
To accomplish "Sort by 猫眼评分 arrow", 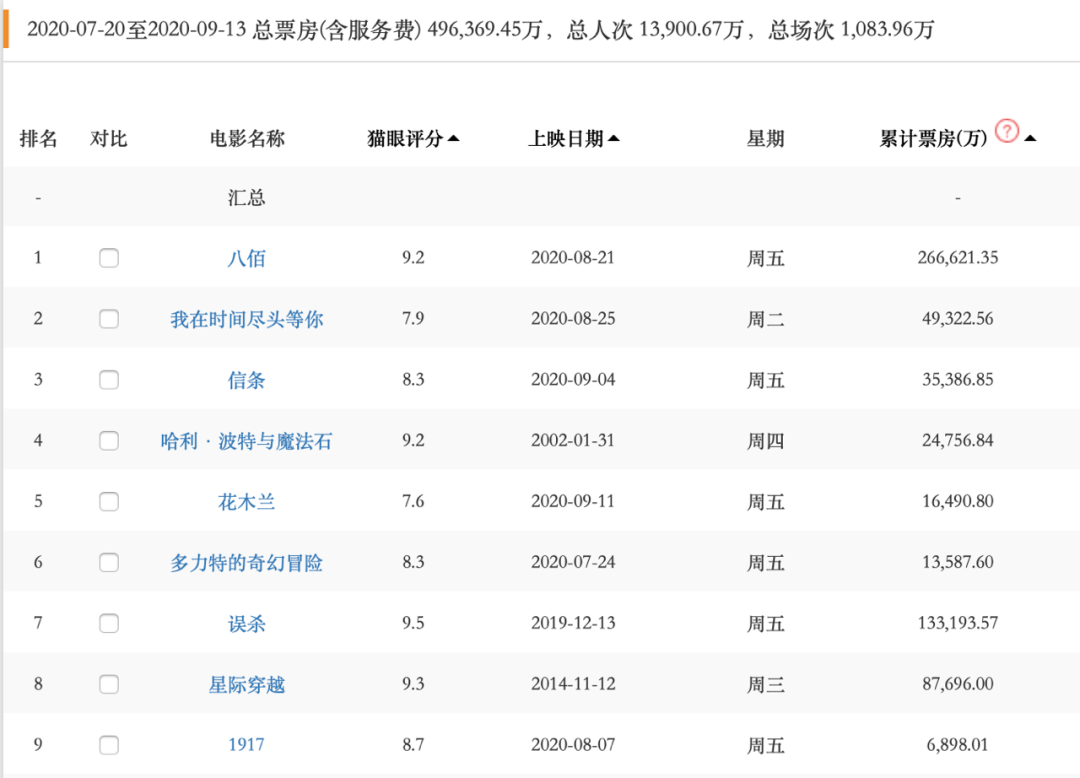I will [x=453, y=138].
